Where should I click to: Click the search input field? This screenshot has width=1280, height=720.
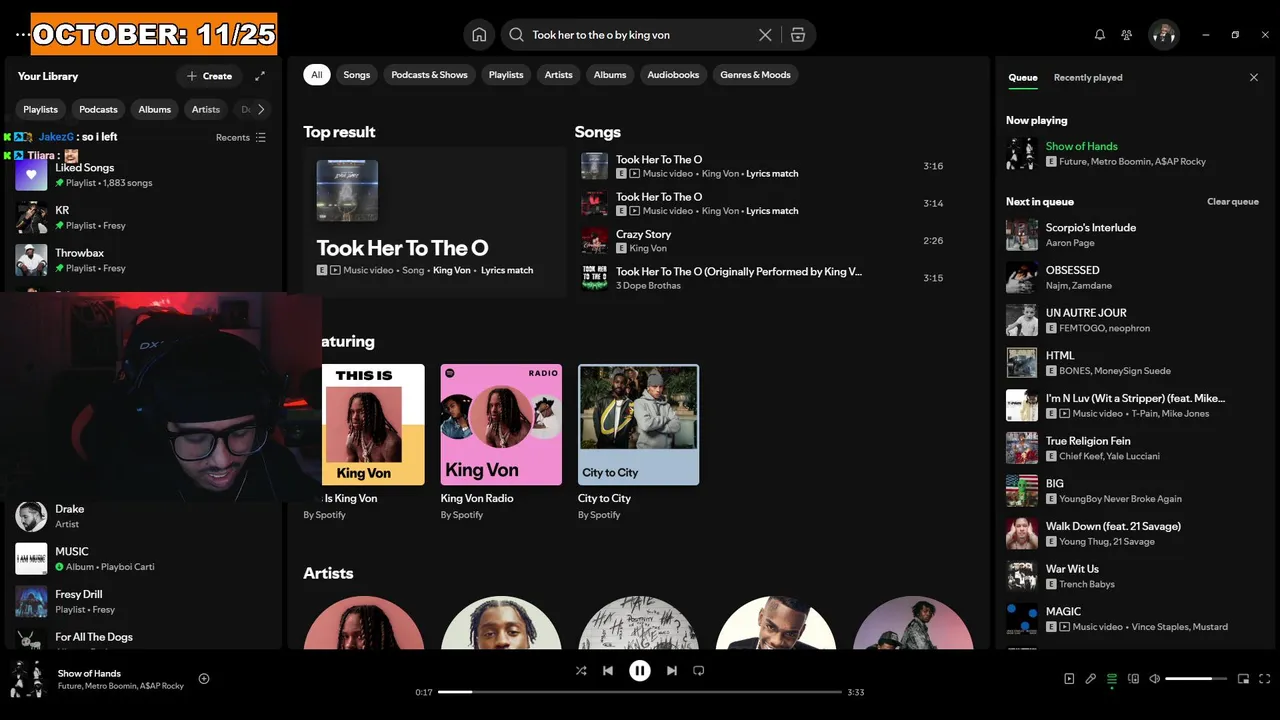click(640, 35)
